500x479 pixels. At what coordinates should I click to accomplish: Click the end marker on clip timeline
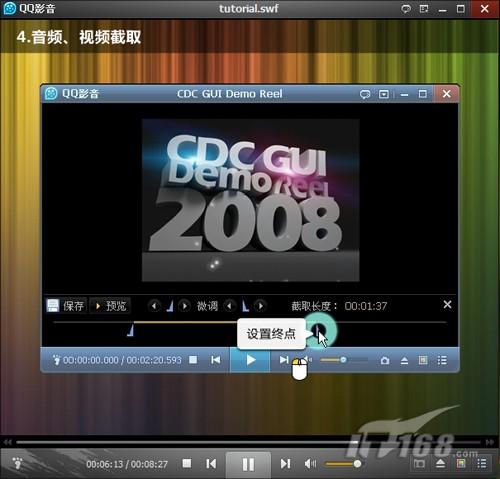[318, 331]
